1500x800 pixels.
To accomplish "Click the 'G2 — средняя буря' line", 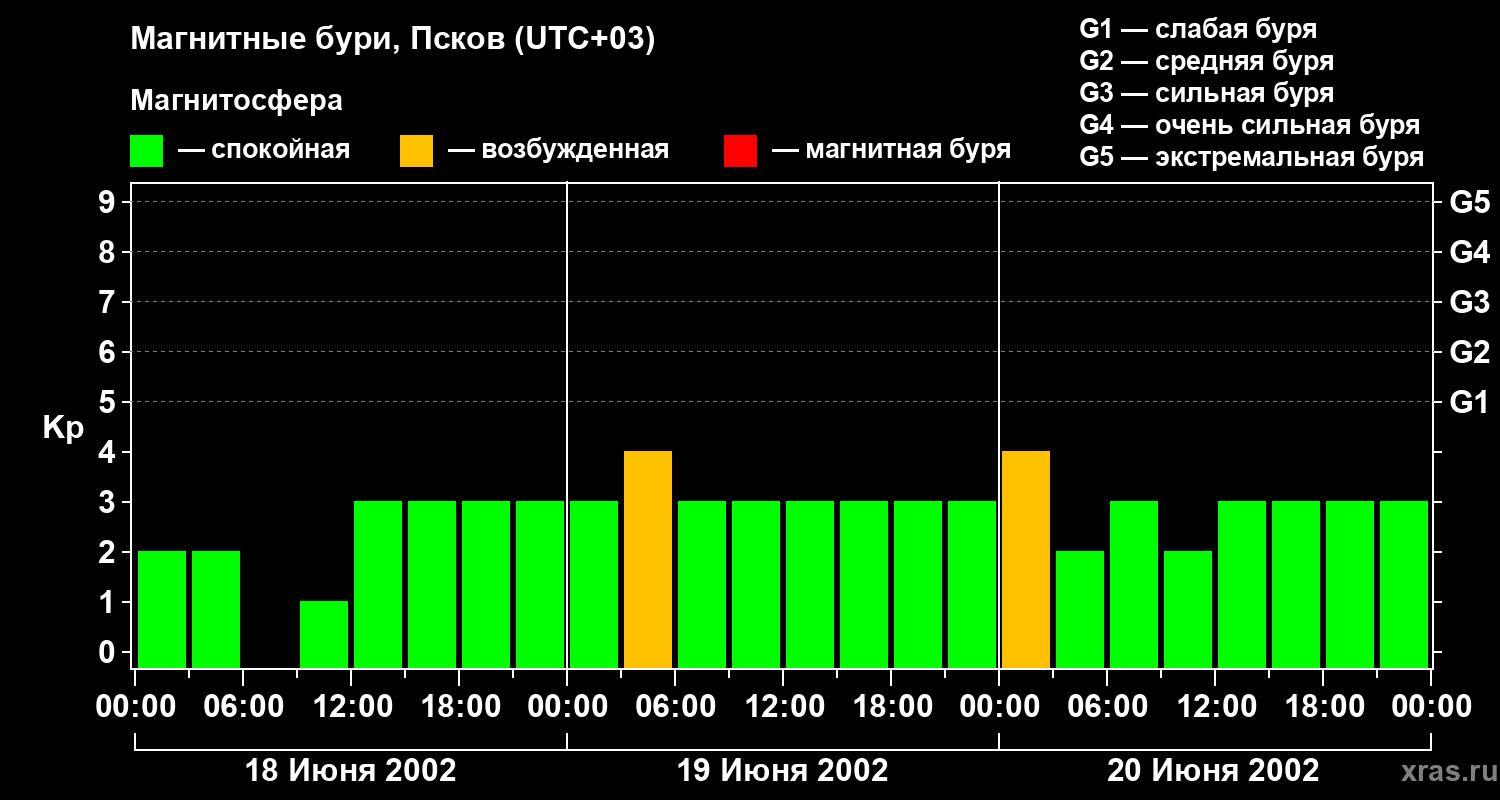I will click(1207, 61).
